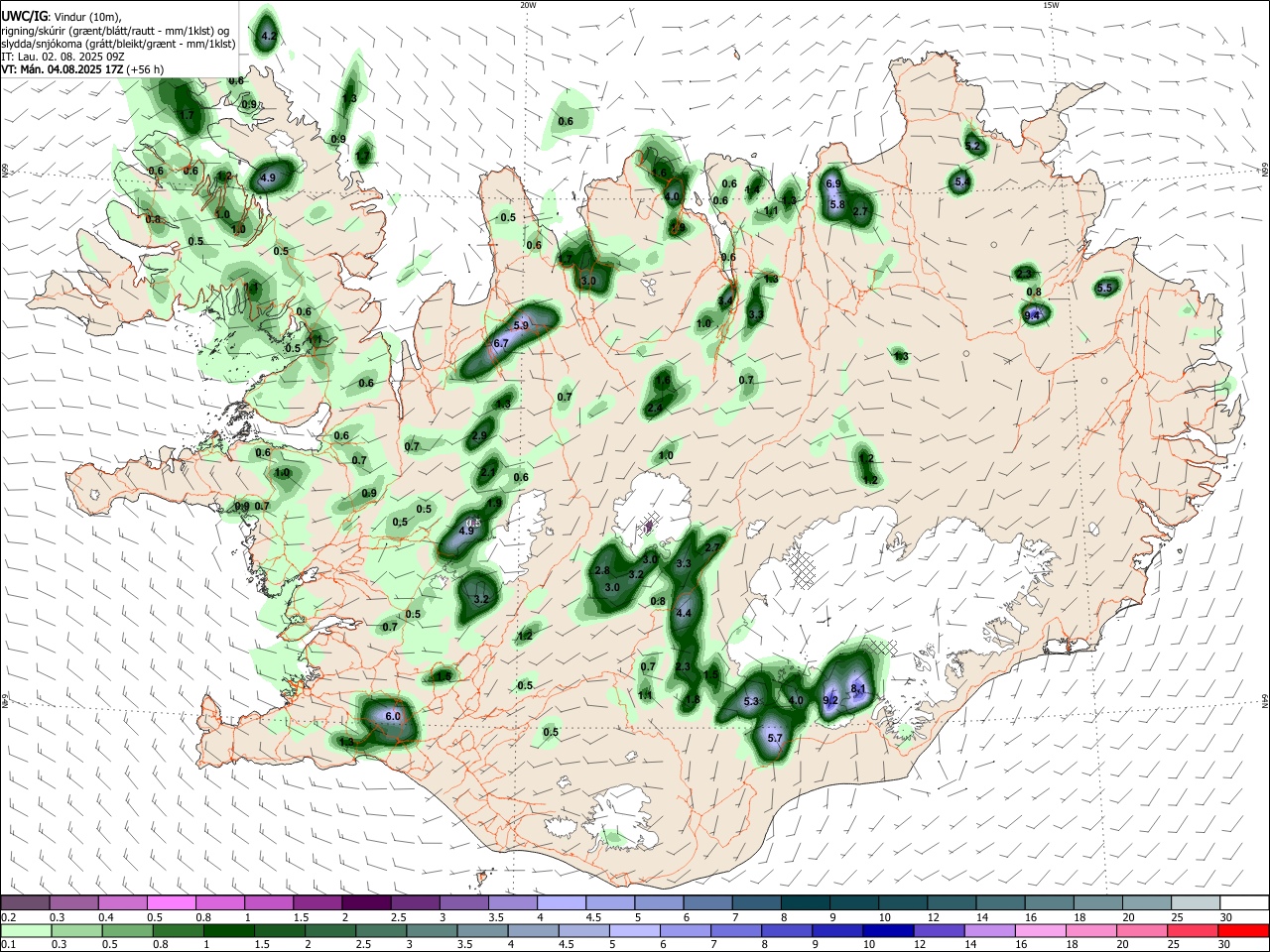Select the 0.1–0.3 pale green swatch, lower legend row
1270x952 pixels.
(x=26, y=930)
